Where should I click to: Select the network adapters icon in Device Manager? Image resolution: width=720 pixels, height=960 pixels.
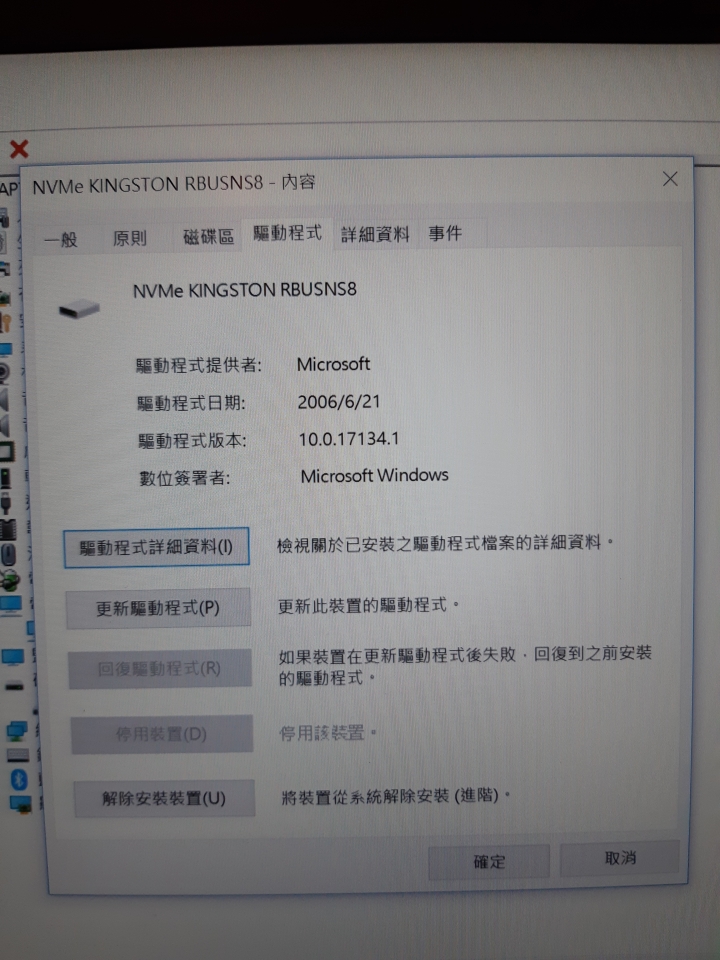(x=18, y=730)
